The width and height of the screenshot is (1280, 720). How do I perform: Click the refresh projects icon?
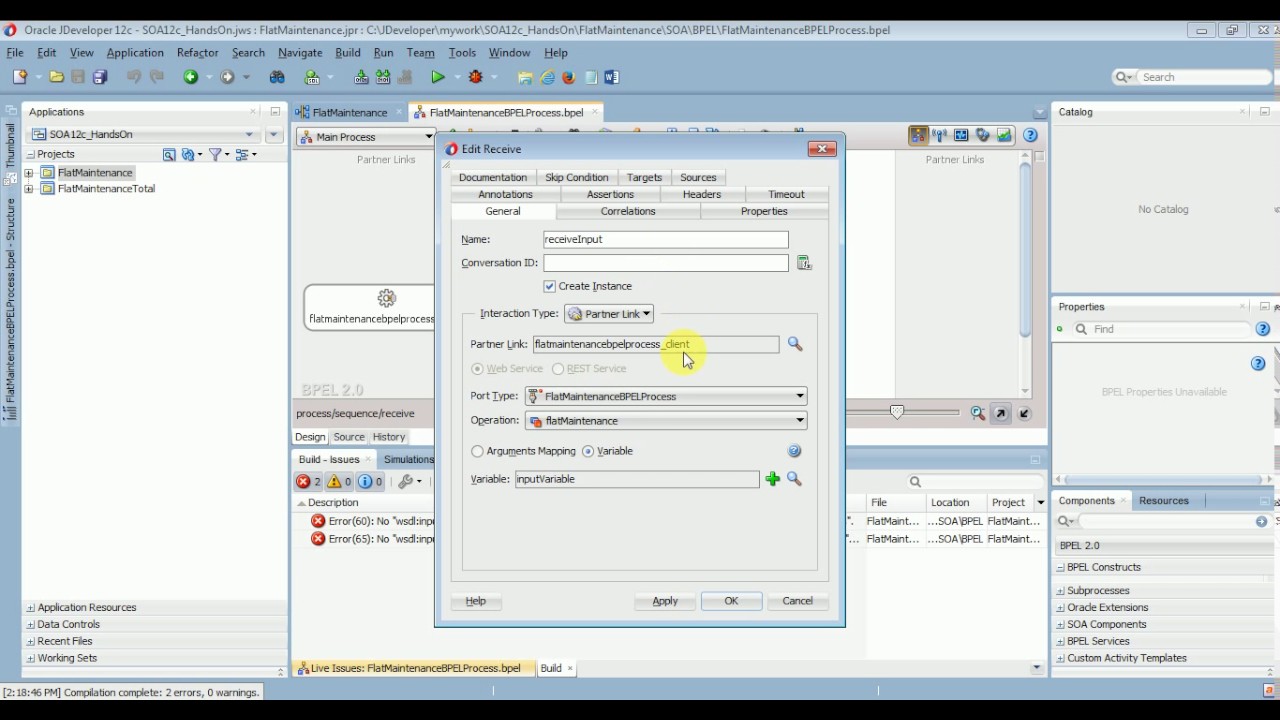[188, 154]
